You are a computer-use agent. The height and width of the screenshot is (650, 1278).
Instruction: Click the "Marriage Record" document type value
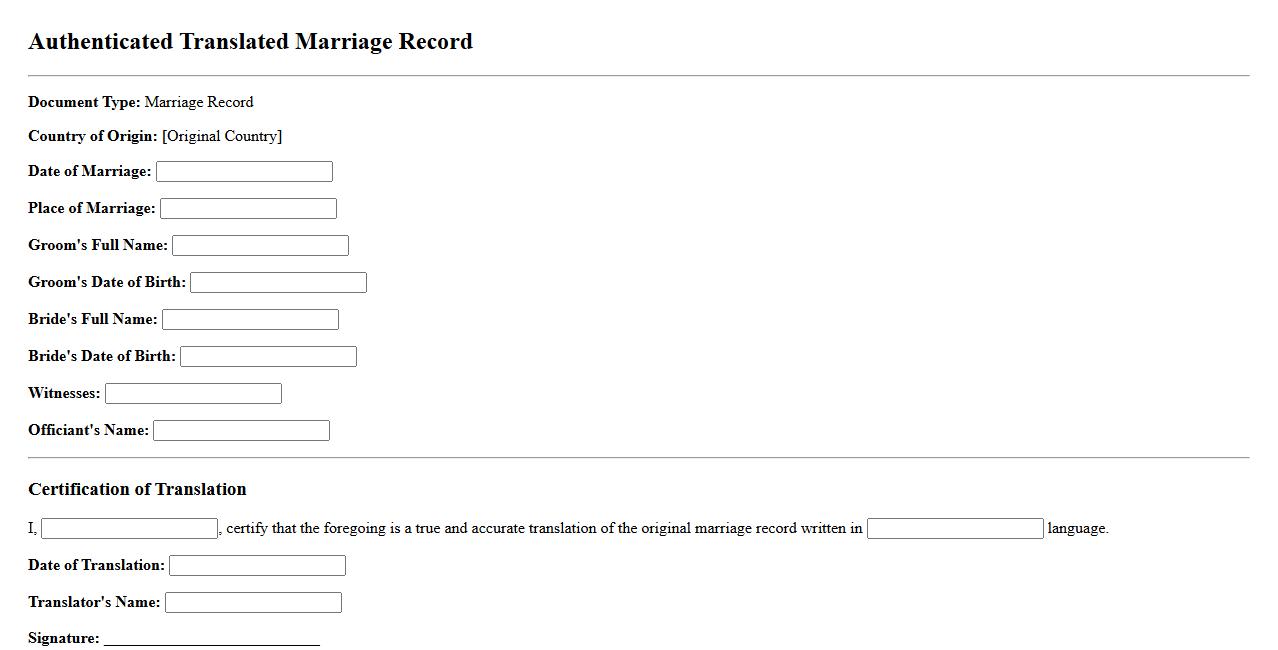[199, 102]
